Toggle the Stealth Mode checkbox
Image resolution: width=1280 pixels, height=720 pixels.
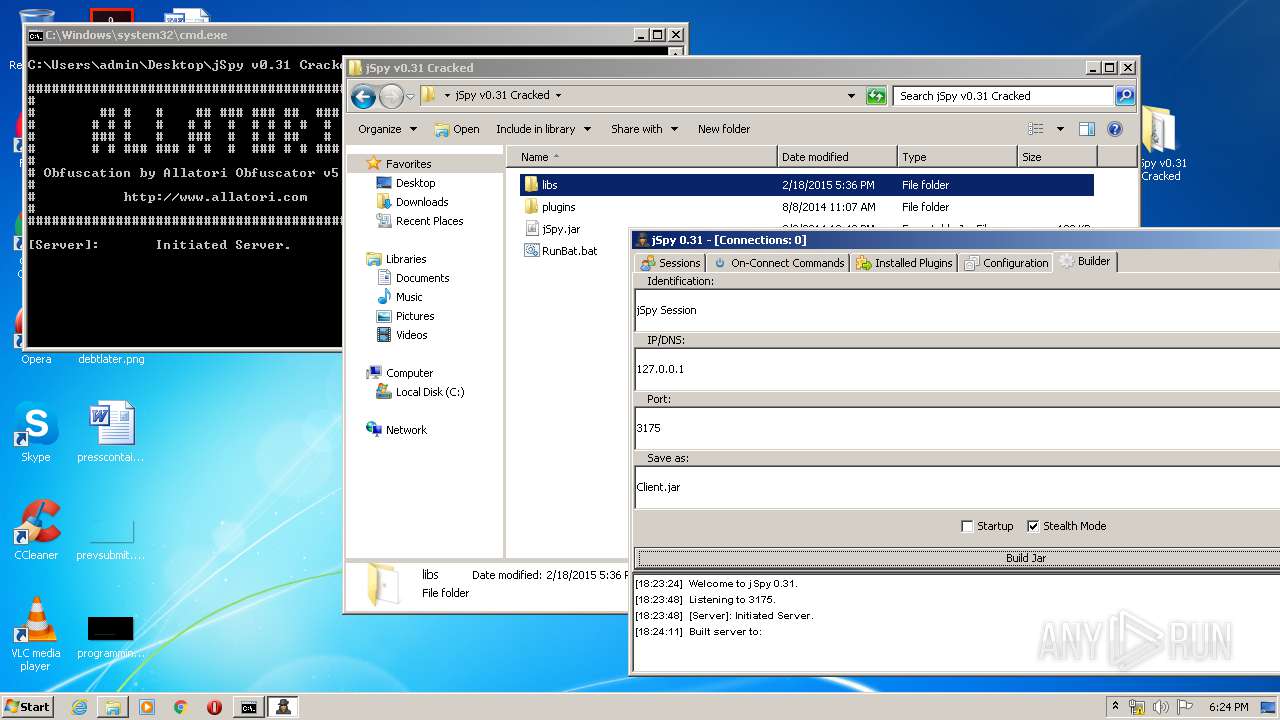click(x=1033, y=526)
